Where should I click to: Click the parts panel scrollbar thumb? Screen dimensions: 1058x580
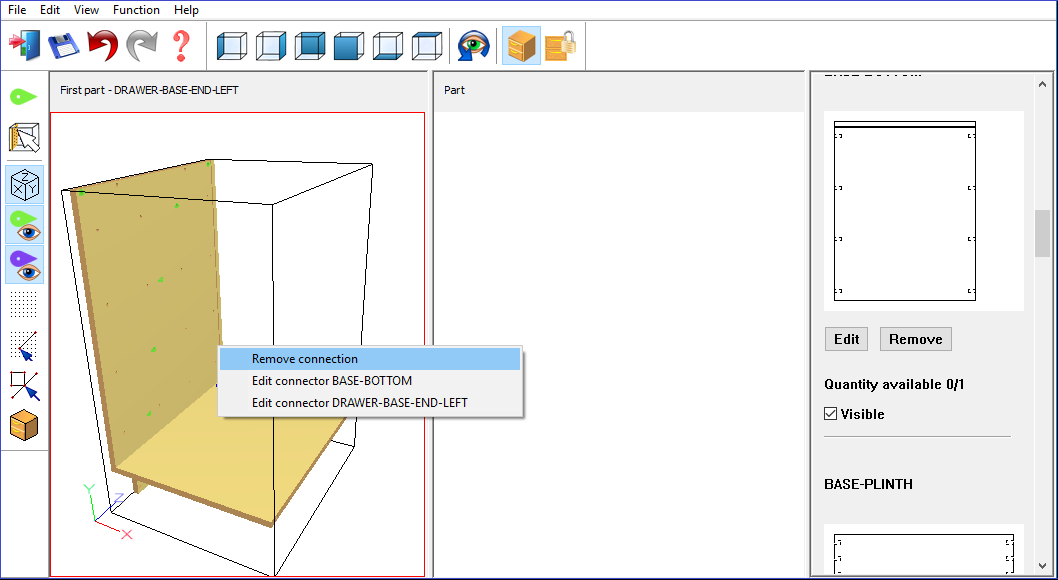(x=1042, y=233)
